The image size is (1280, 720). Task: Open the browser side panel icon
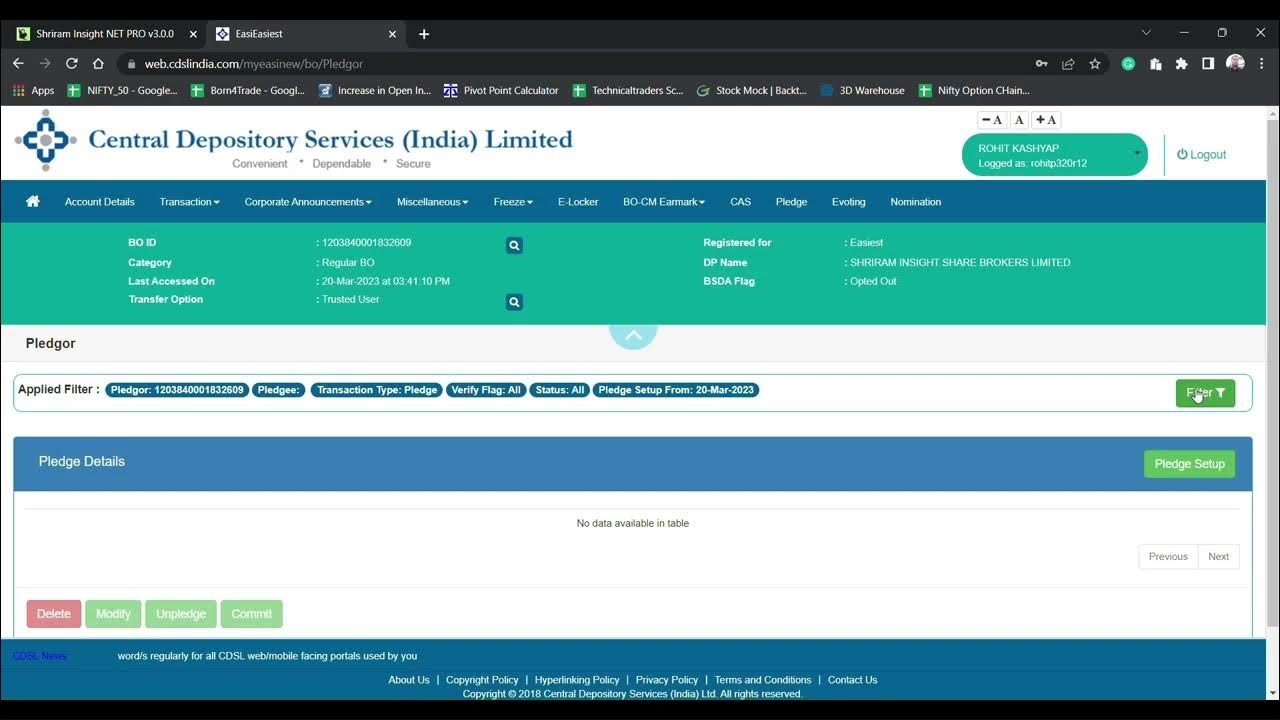coord(1208,64)
